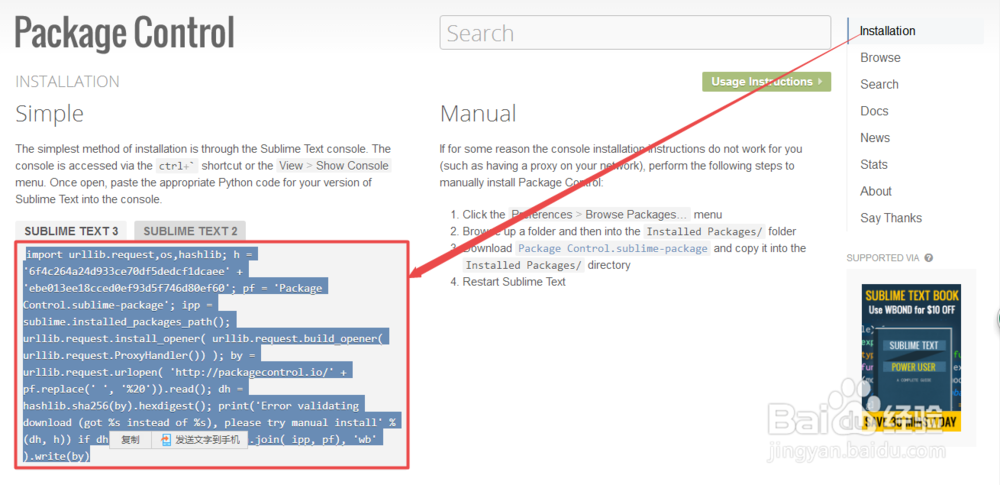Click the 'Restart Sublime Text' step
The height and width of the screenshot is (485, 1000).
pyautogui.click(x=514, y=281)
